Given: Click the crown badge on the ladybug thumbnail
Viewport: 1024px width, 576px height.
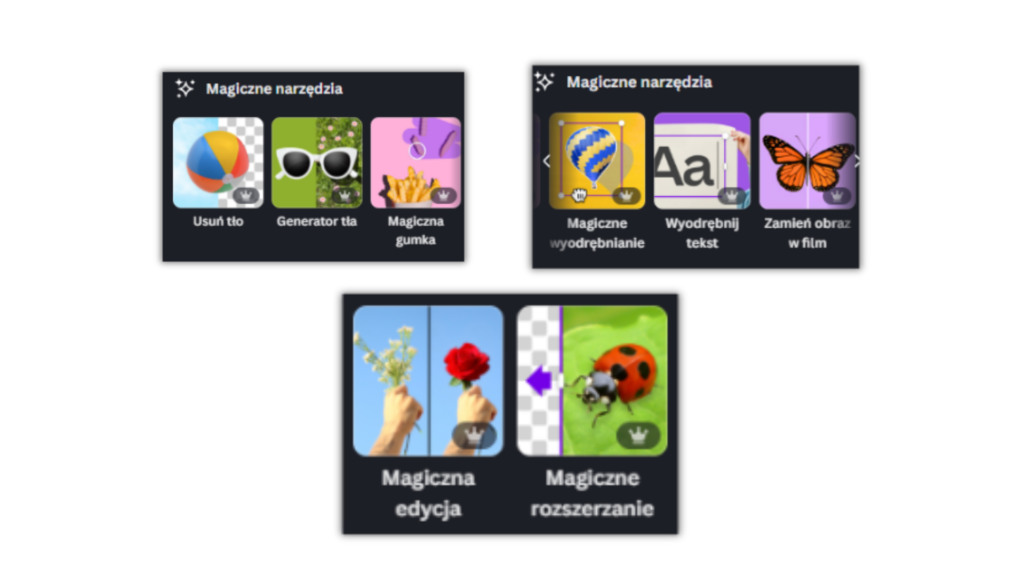Looking at the screenshot, I should (638, 435).
